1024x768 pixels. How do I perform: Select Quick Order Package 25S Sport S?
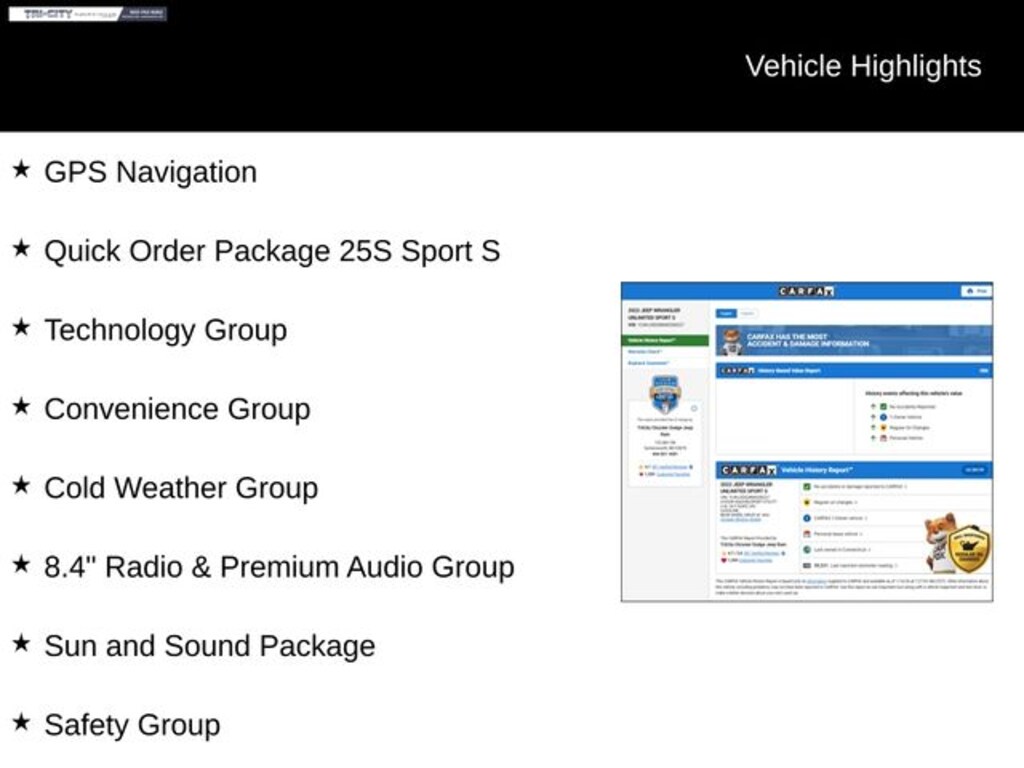point(271,251)
